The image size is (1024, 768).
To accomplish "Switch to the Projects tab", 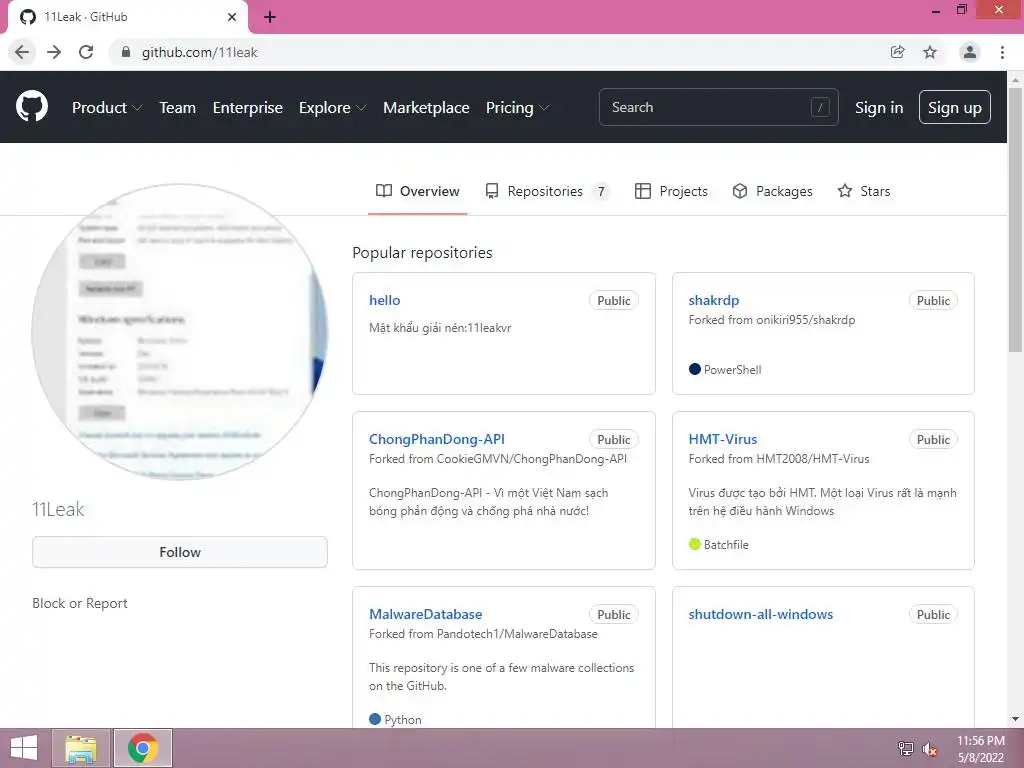I will pos(671,191).
